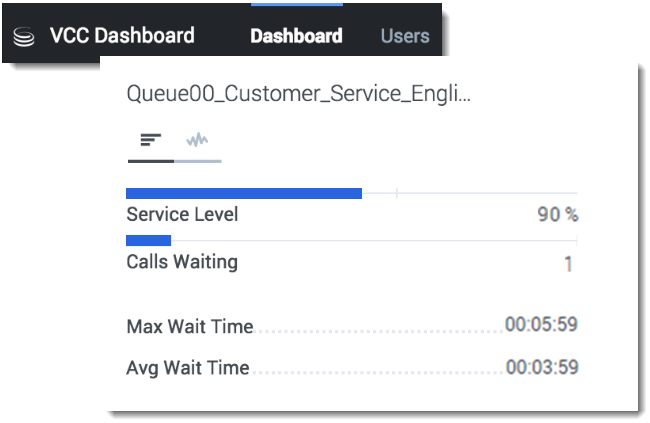This screenshot has height=423, width=650.
Task: Click the blue Service Level progress bar
Action: click(243, 193)
